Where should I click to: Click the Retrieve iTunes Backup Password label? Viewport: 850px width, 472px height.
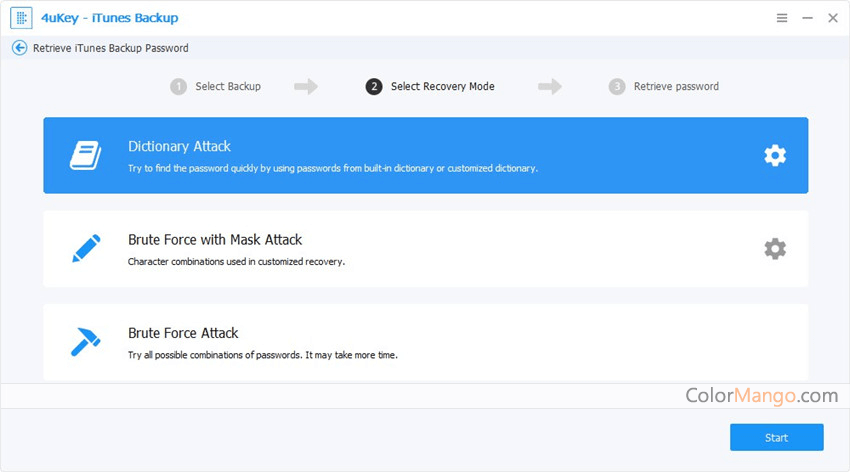click(x=110, y=48)
